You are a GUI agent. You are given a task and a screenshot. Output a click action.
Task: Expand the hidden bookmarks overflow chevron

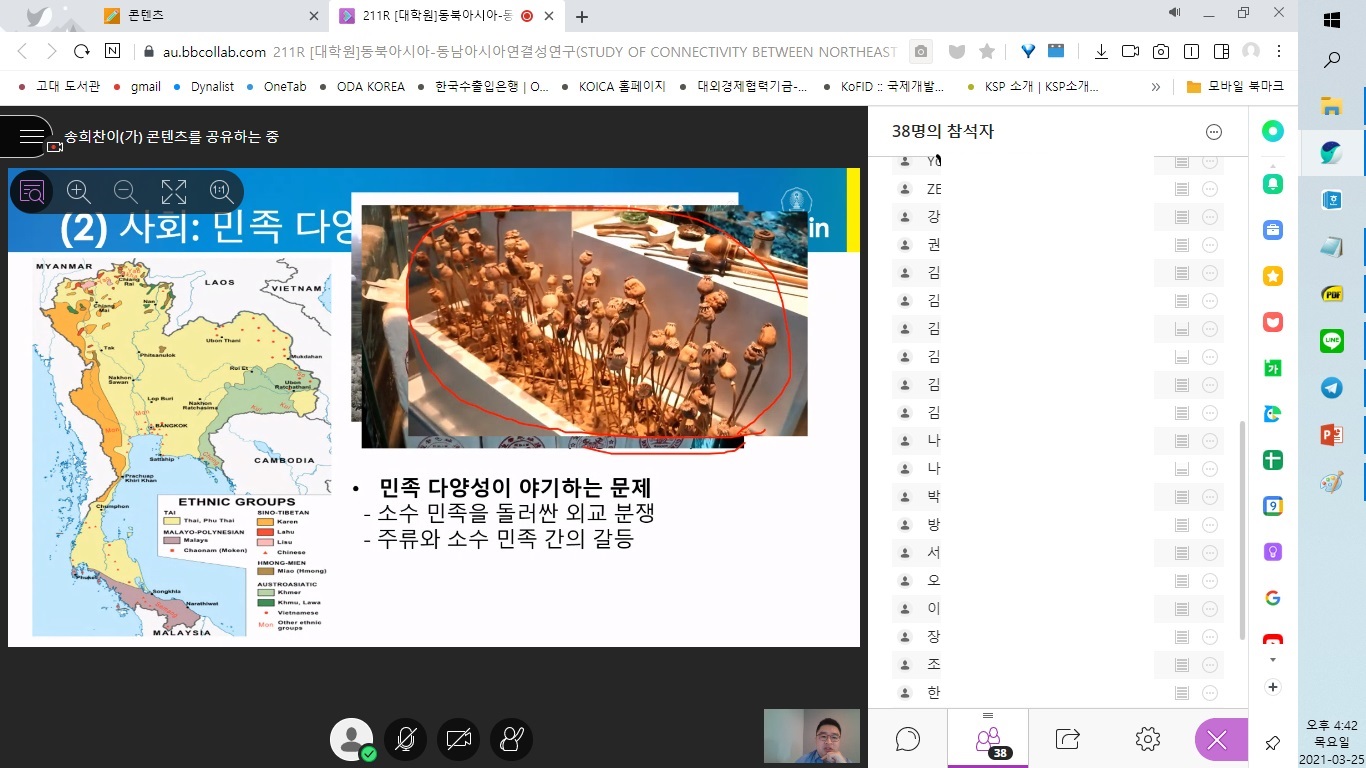(x=1156, y=87)
